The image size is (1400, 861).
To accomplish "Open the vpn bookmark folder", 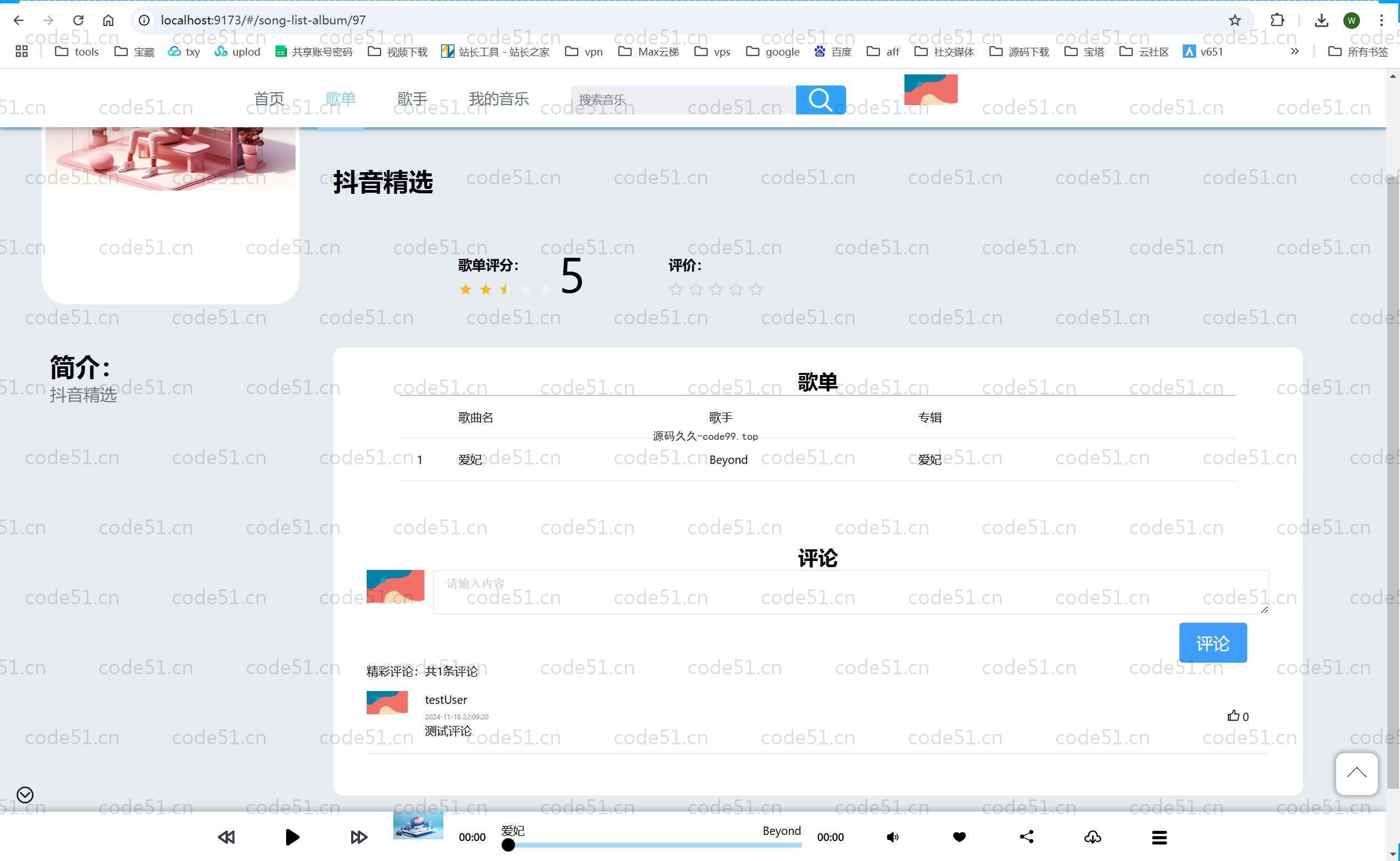I will click(x=583, y=51).
